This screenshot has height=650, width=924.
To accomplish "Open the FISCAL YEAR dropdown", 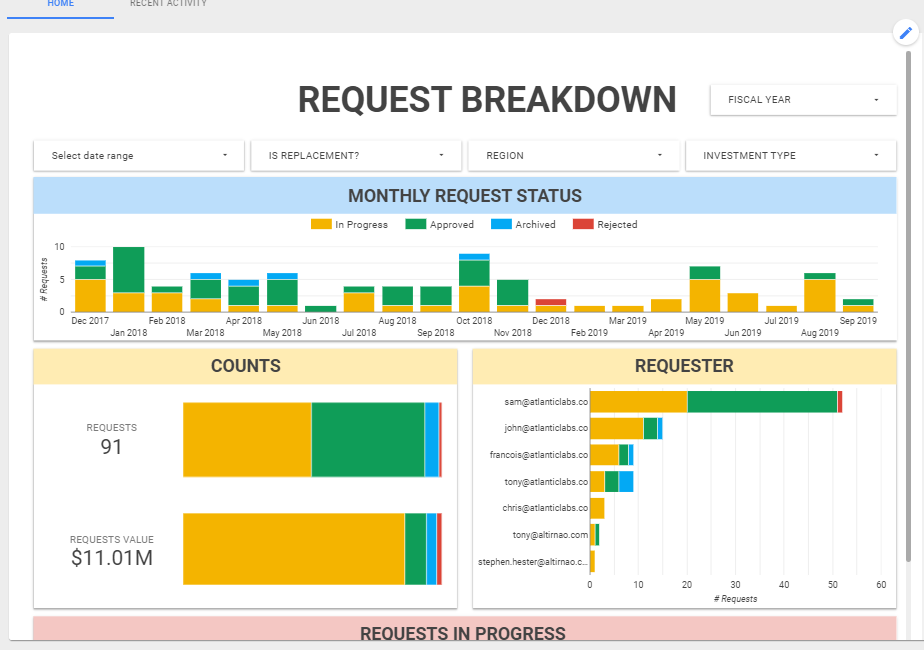I will tap(803, 100).
